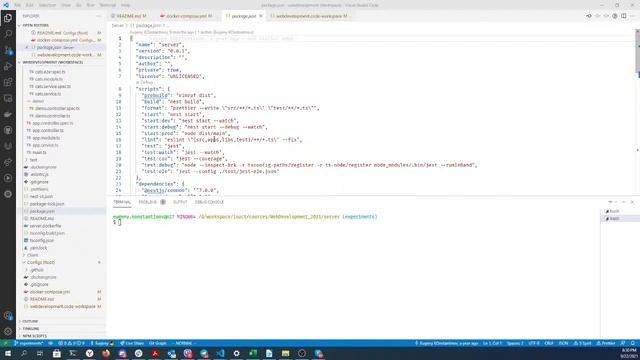Open the Yandex browser taskbar icon
Screen dimensions: 640x360
[x=89, y=353]
